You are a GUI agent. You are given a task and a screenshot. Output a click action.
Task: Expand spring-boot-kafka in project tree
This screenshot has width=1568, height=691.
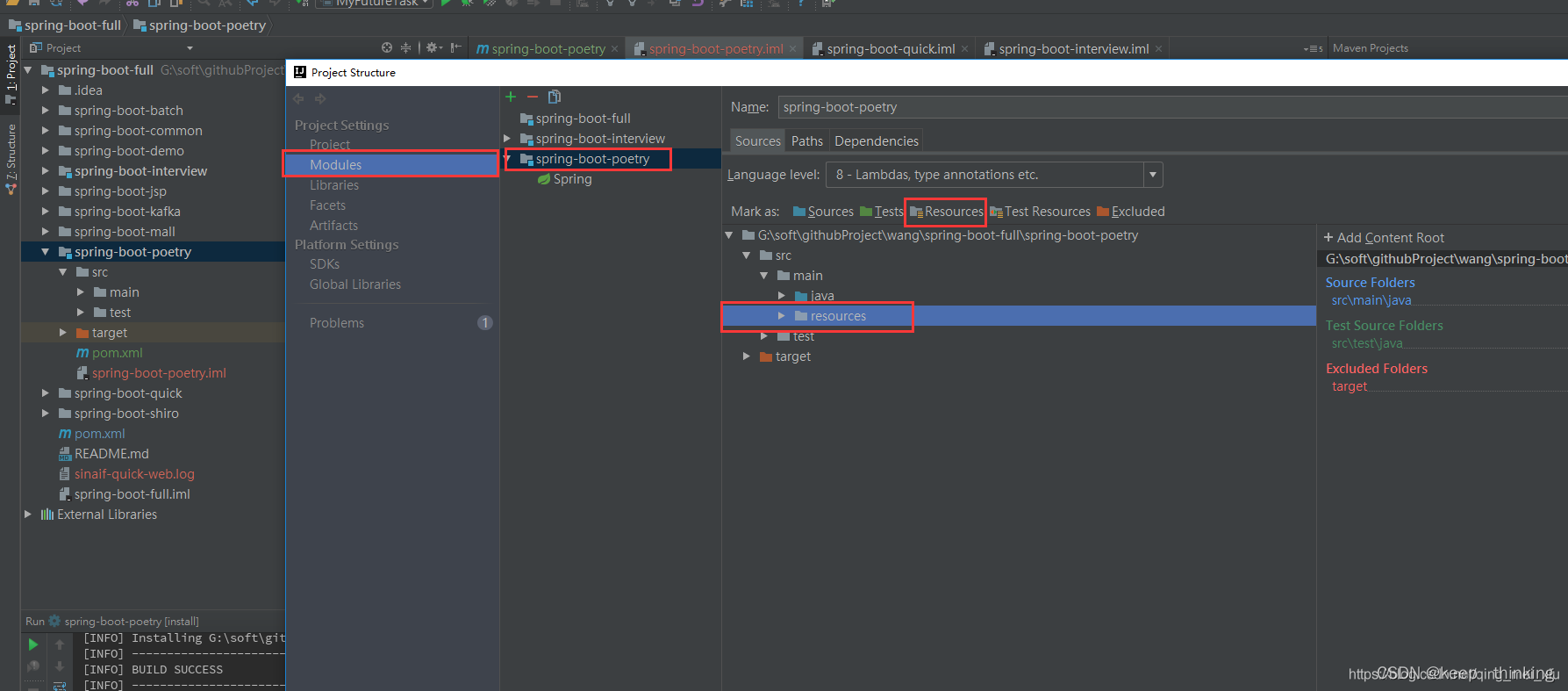(x=46, y=212)
